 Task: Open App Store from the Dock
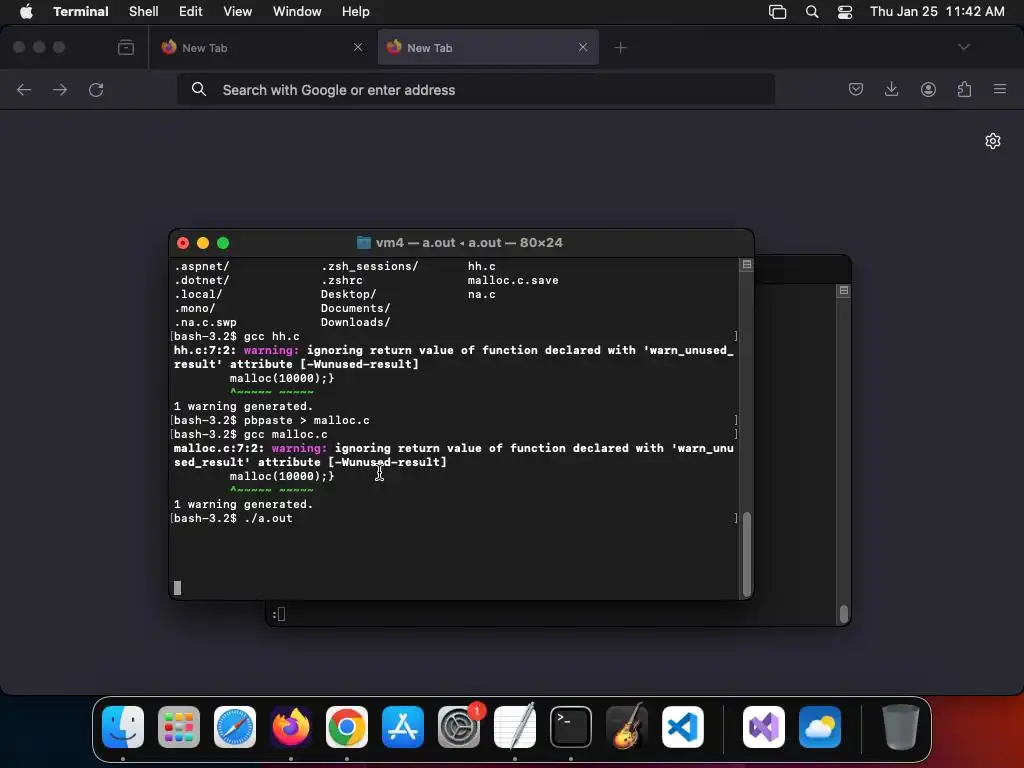coord(403,727)
